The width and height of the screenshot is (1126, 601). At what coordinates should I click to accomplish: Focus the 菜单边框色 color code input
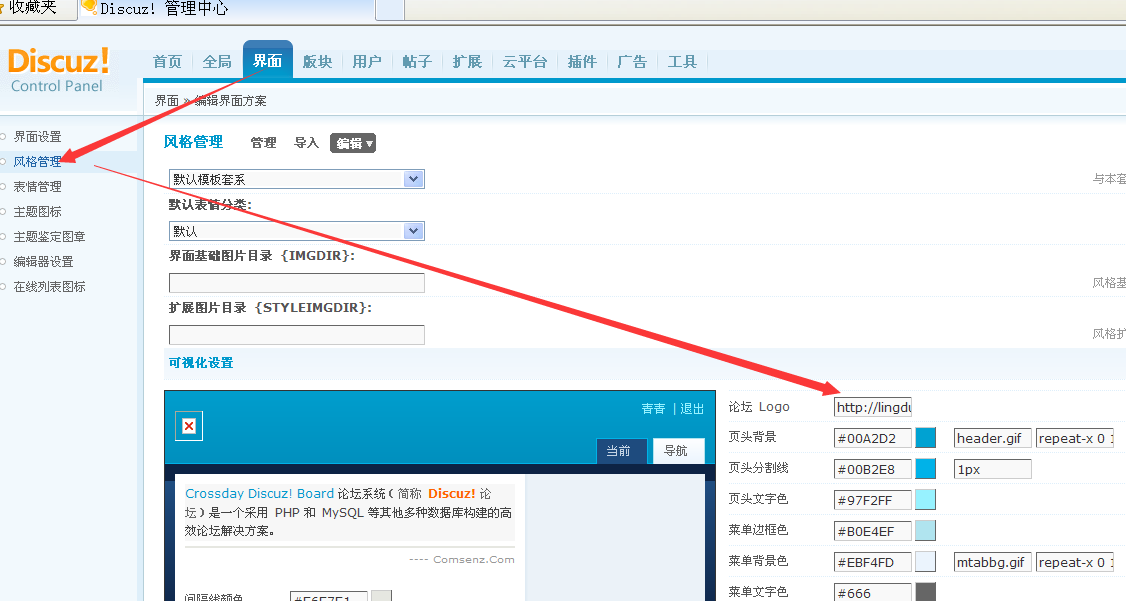pos(873,531)
